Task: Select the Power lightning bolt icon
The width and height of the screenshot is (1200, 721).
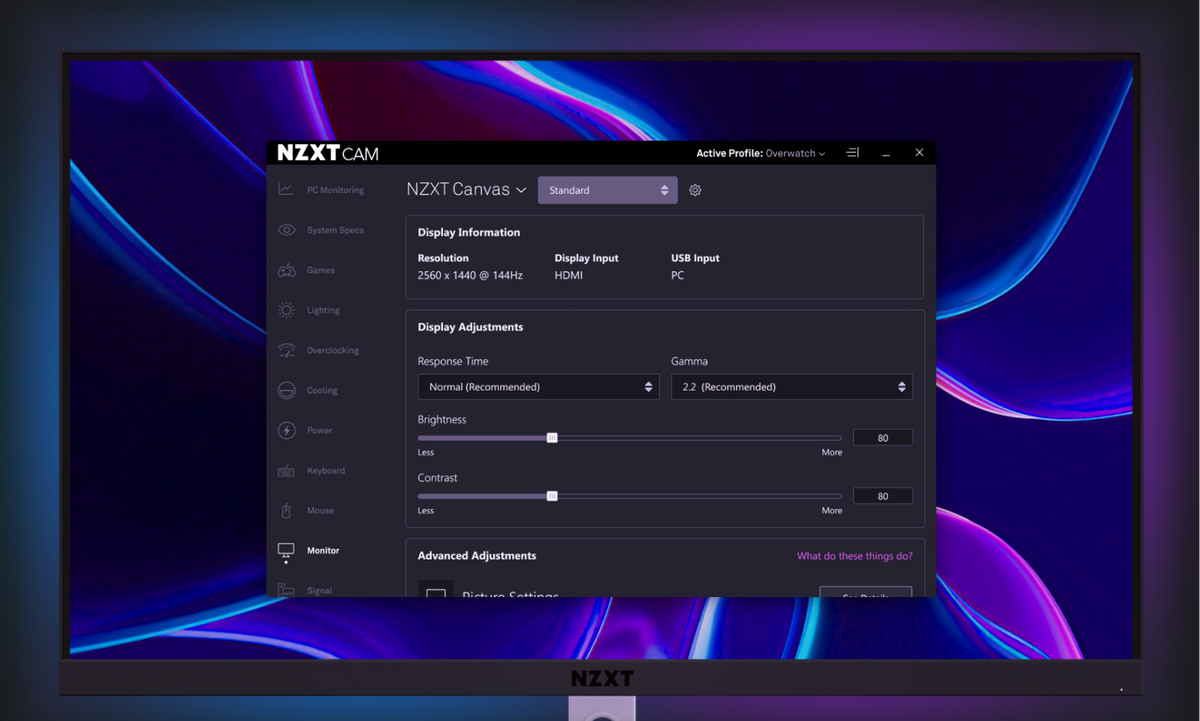Action: coord(286,430)
